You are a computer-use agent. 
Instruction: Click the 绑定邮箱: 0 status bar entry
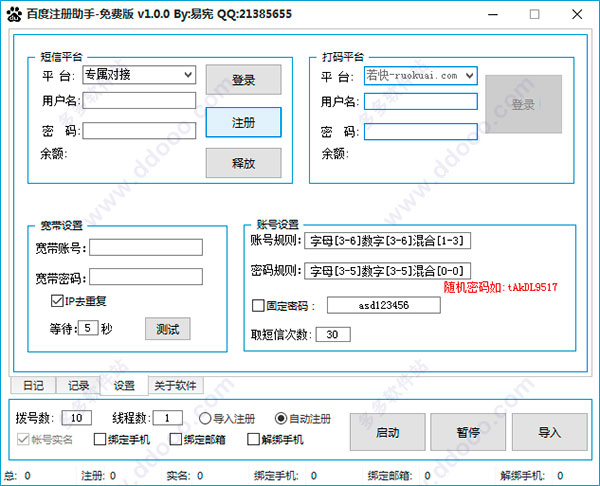point(399,476)
